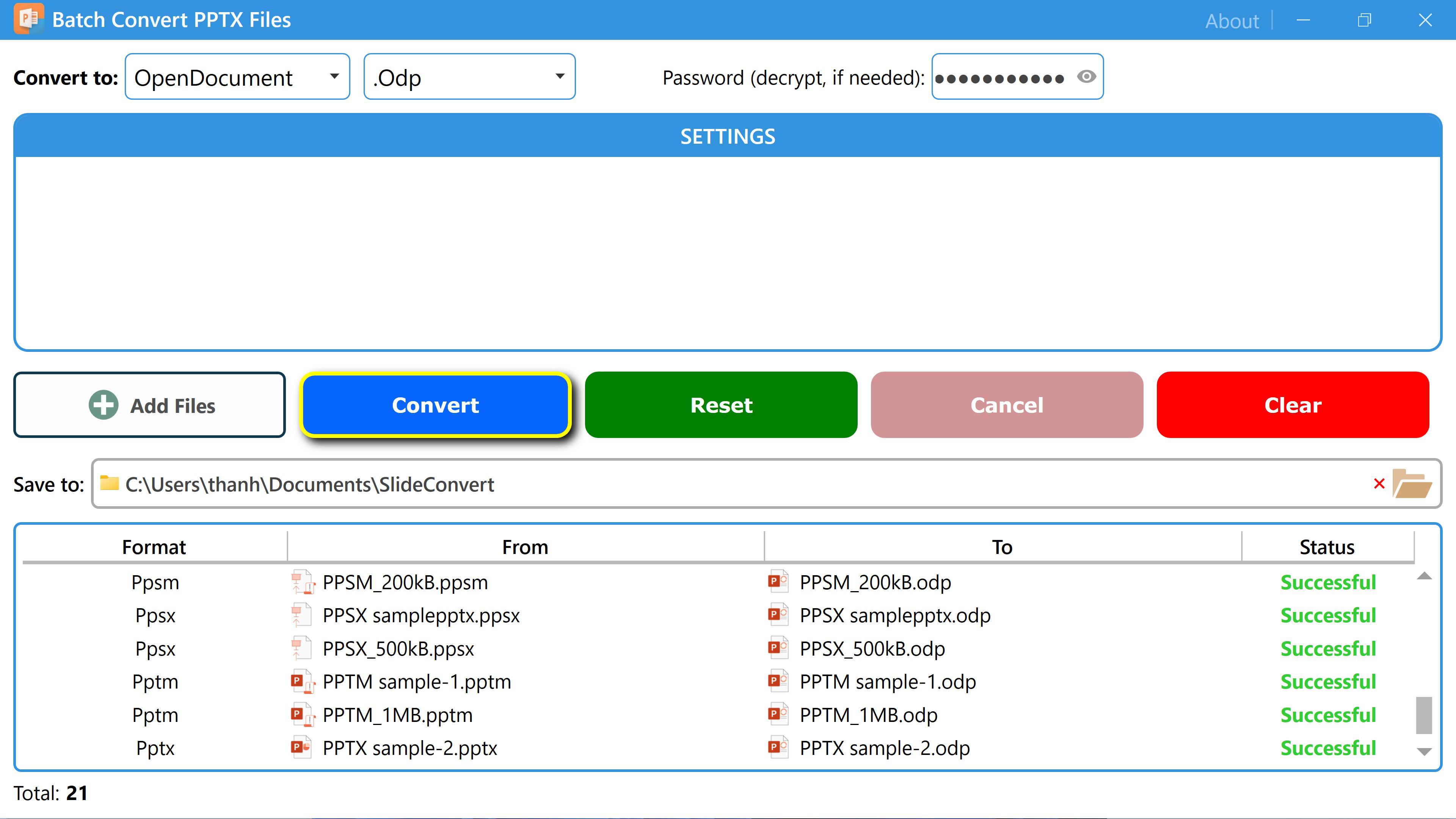Click Successful status for PPSM_200kB row

click(1328, 582)
